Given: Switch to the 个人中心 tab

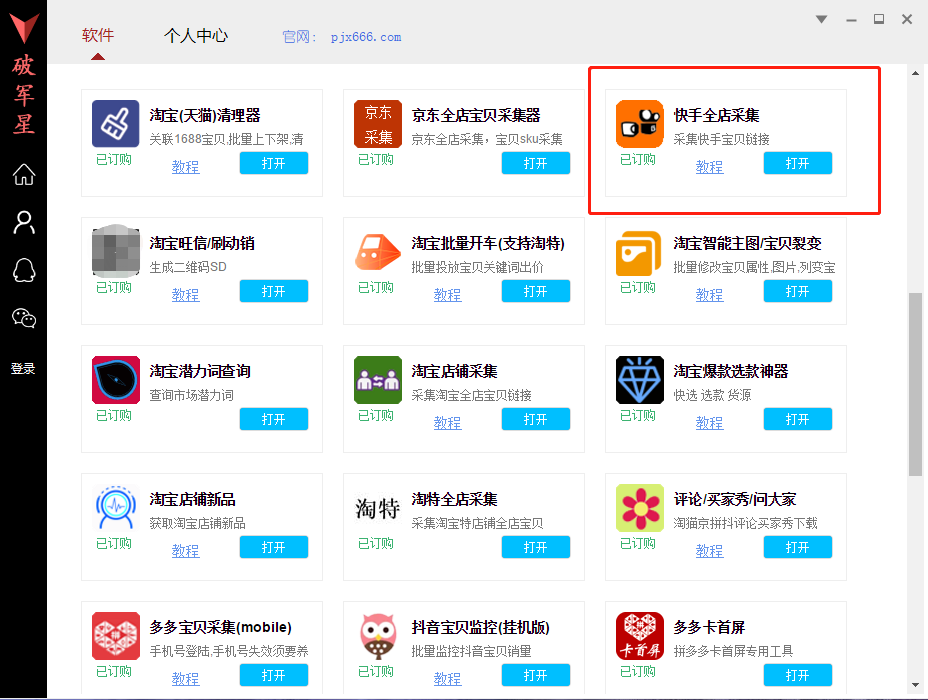Looking at the screenshot, I should [x=196, y=36].
